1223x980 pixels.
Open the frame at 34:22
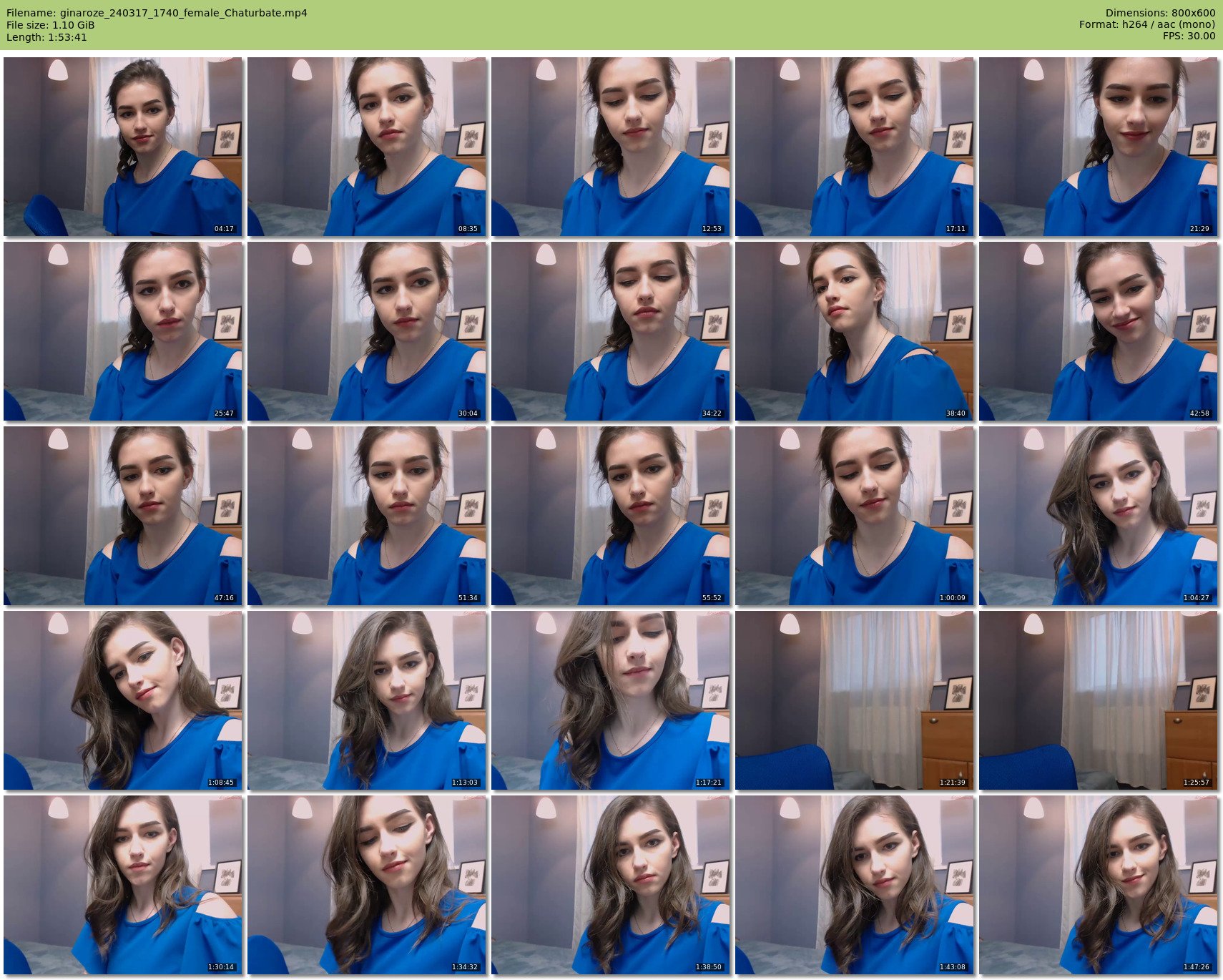[611, 331]
